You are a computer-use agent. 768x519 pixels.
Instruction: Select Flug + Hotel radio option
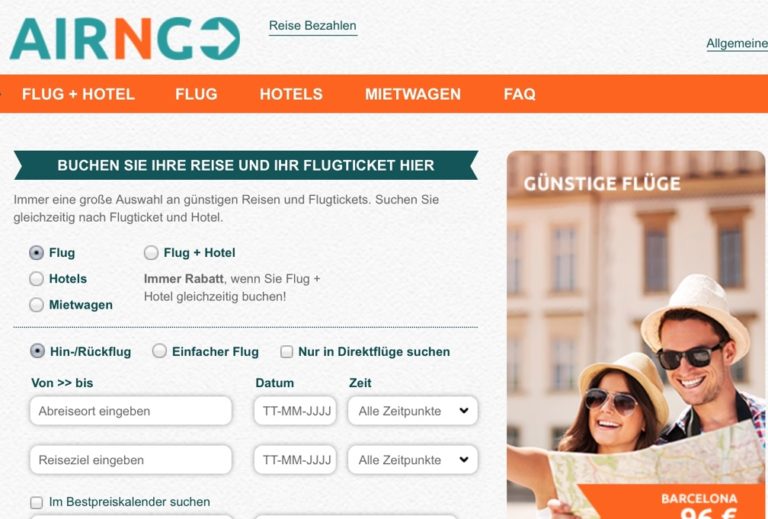pyautogui.click(x=151, y=253)
